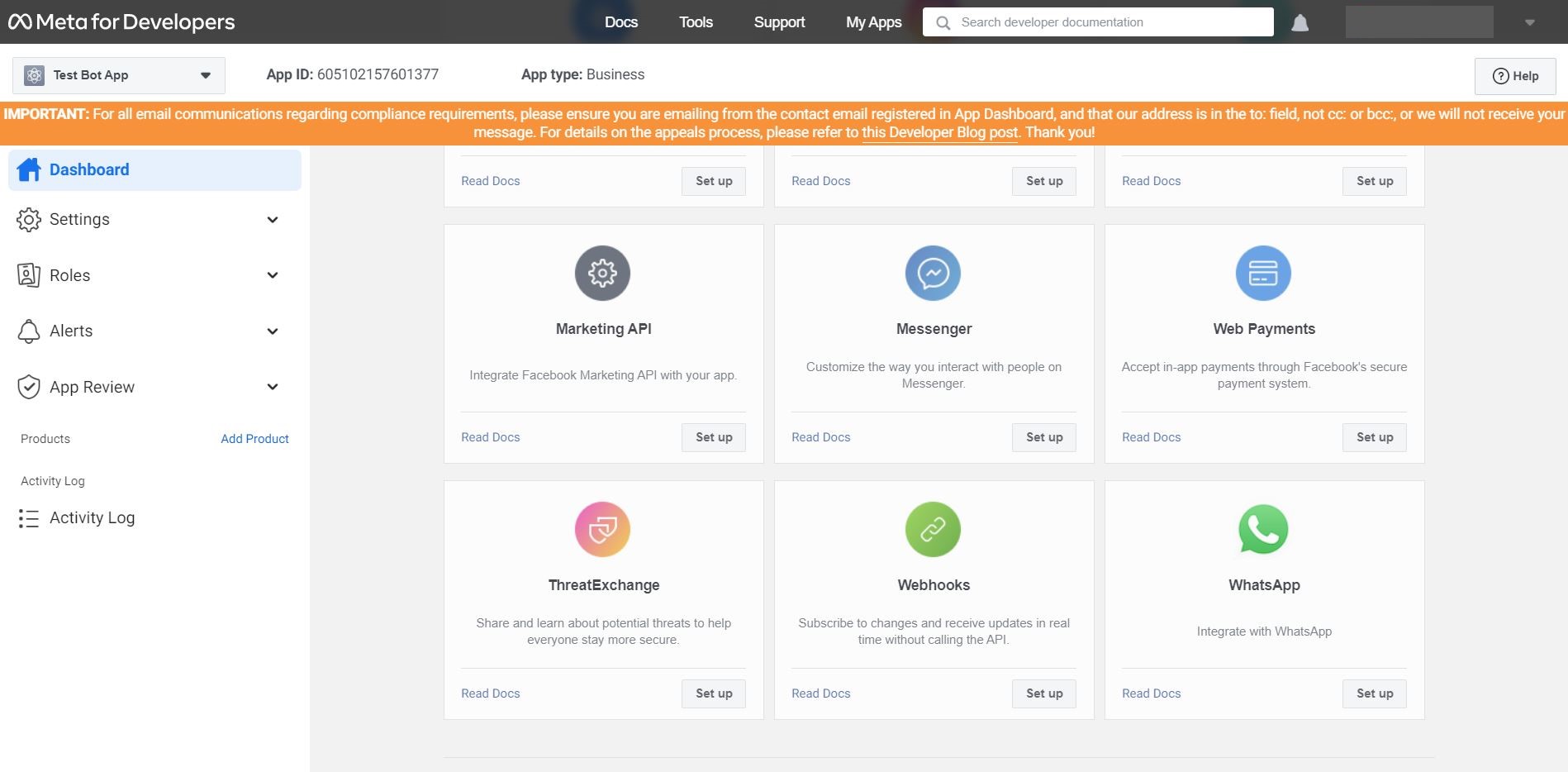Screen dimensions: 1568x772
Task: Open the Developer Blog post link
Action: click(940, 132)
